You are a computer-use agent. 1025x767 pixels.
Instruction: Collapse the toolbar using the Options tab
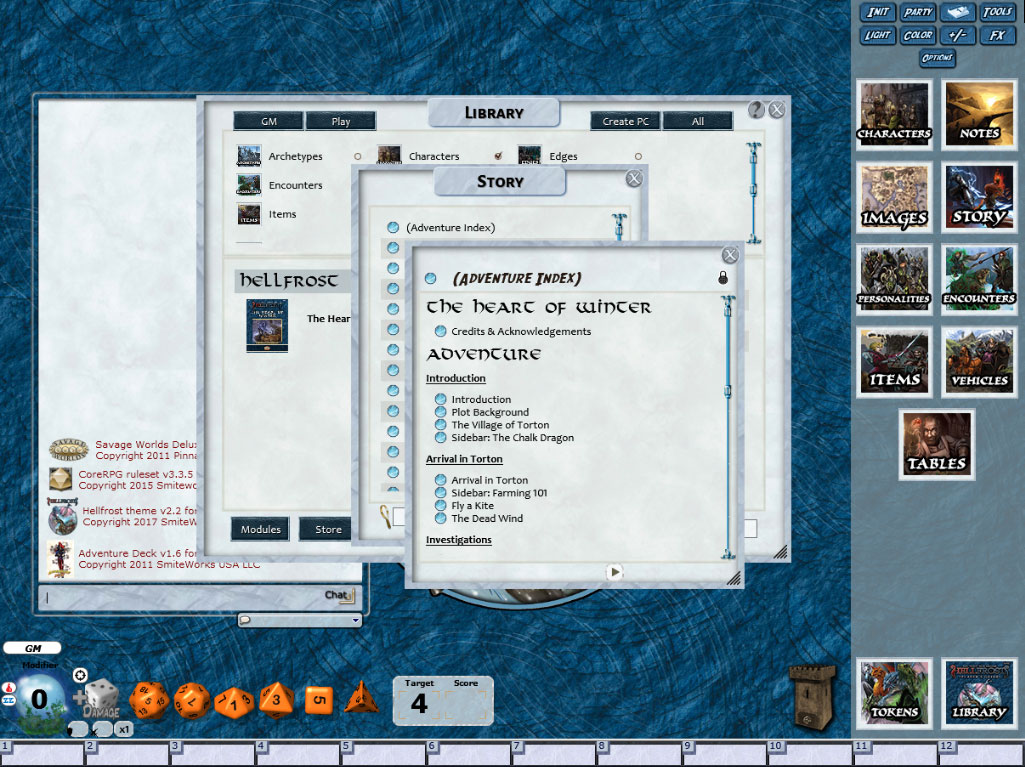pyautogui.click(x=938, y=58)
